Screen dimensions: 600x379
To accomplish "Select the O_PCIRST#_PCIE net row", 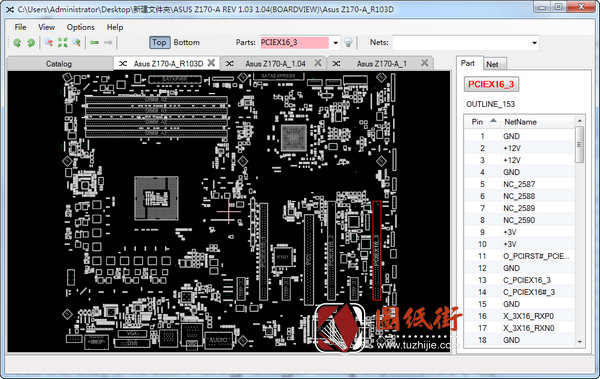I will tap(520, 256).
